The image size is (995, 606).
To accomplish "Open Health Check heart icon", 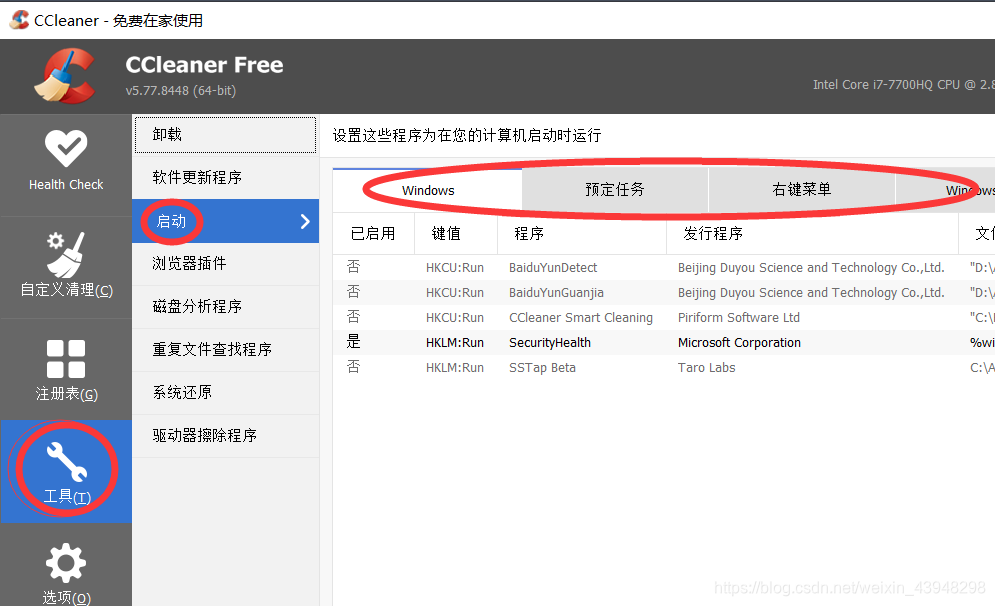I will [66, 148].
